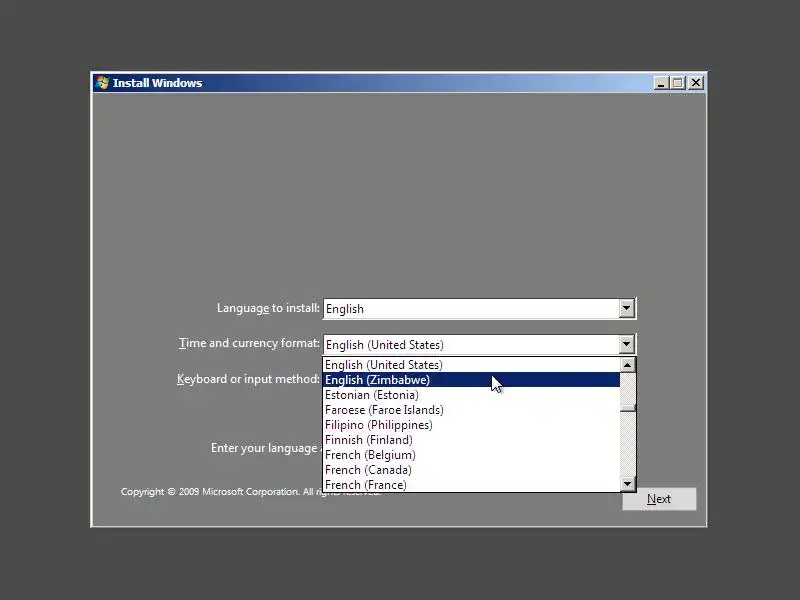The height and width of the screenshot is (600, 800).
Task: Click the Keyboard or input method label
Action: point(248,379)
